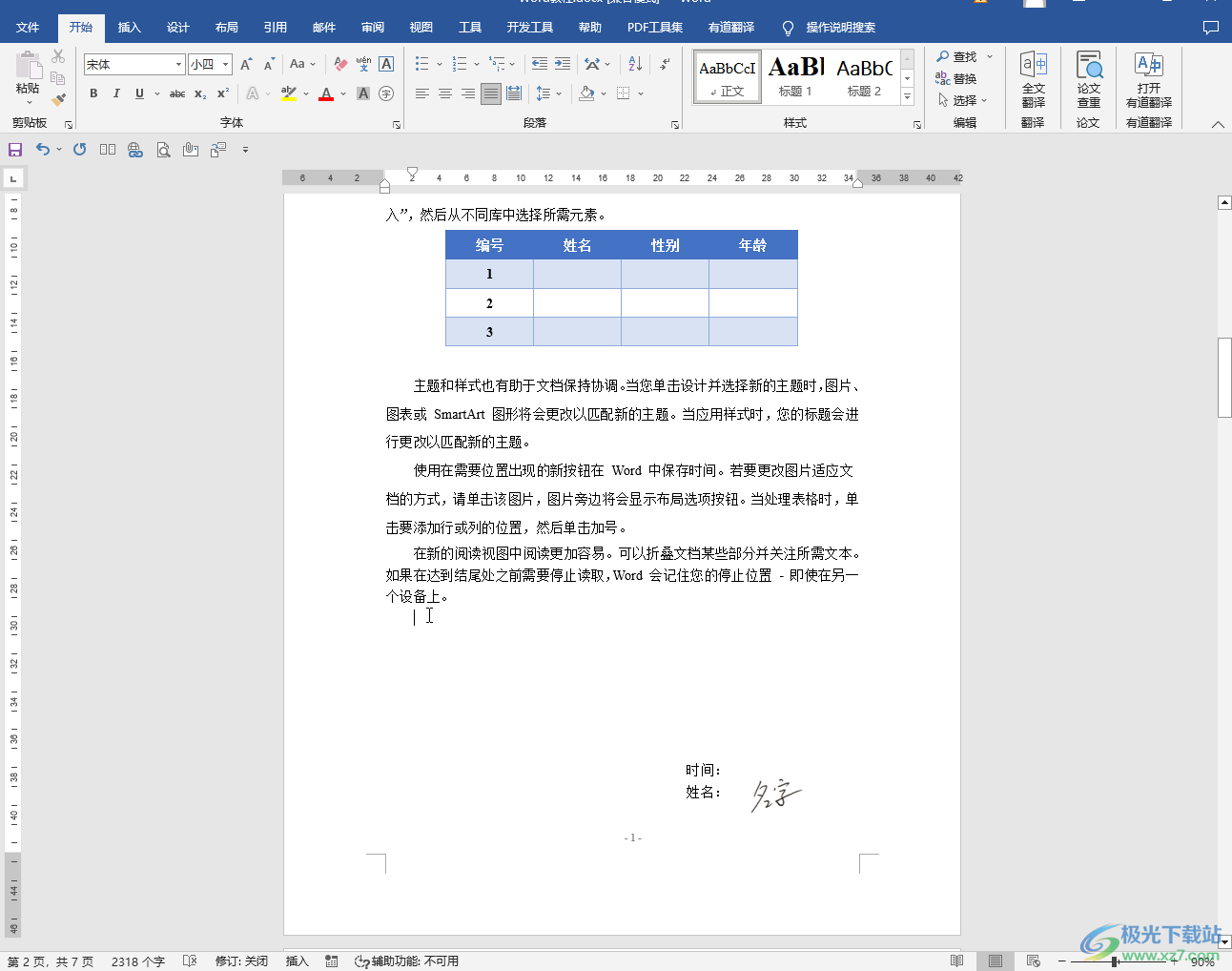The width and height of the screenshot is (1232, 971).
Task: Open Change Case (Aa) dropdown
Action: pyautogui.click(x=302, y=64)
